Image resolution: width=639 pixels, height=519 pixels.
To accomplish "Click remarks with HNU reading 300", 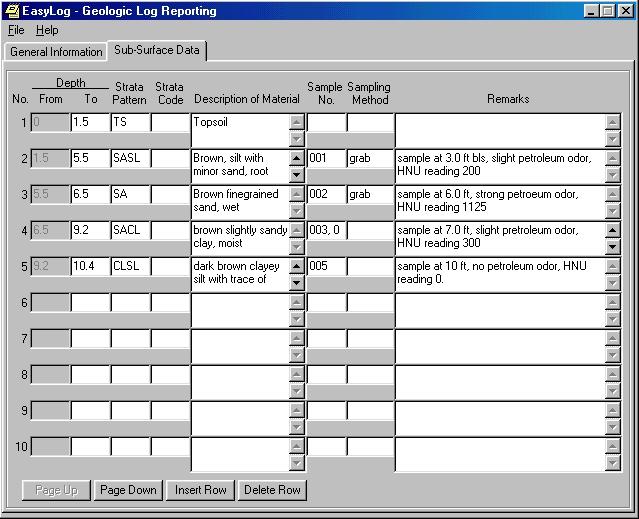I will point(500,238).
